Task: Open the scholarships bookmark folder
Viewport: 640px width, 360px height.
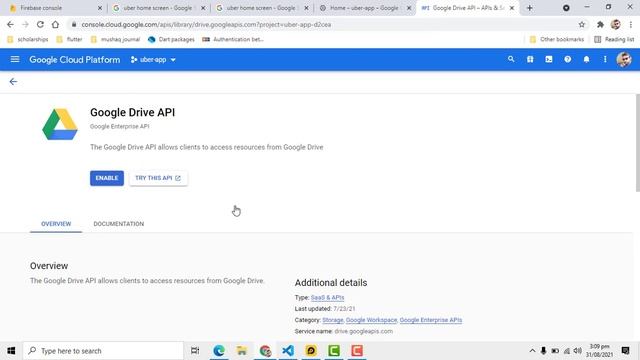Action: (x=28, y=39)
